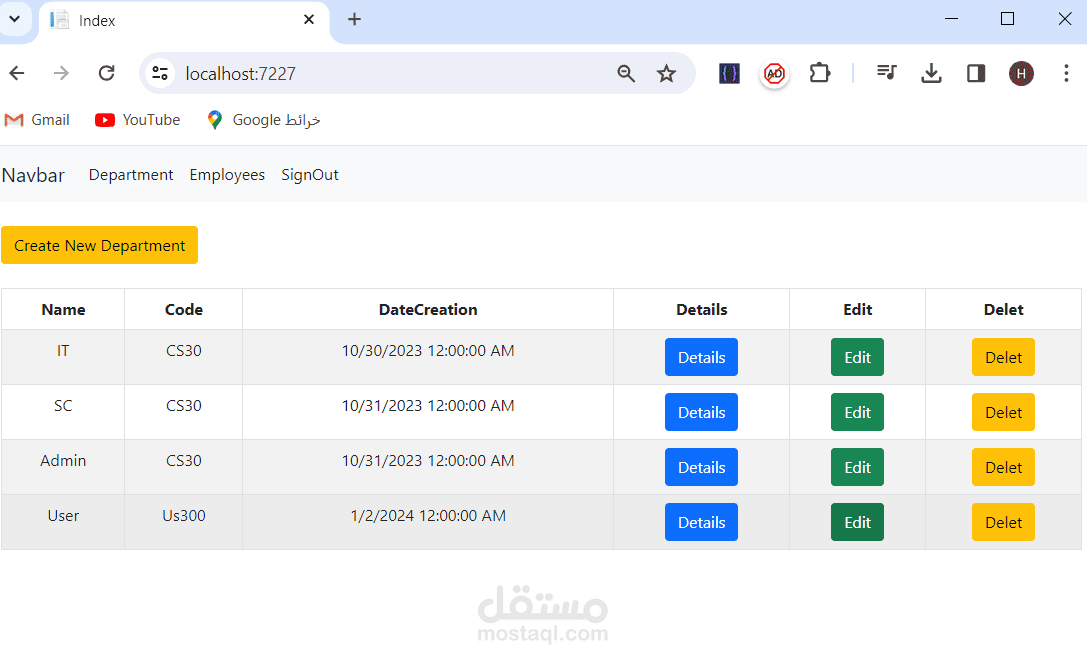This screenshot has height=658, width=1087.
Task: Show browser downloads
Action: coord(931,73)
